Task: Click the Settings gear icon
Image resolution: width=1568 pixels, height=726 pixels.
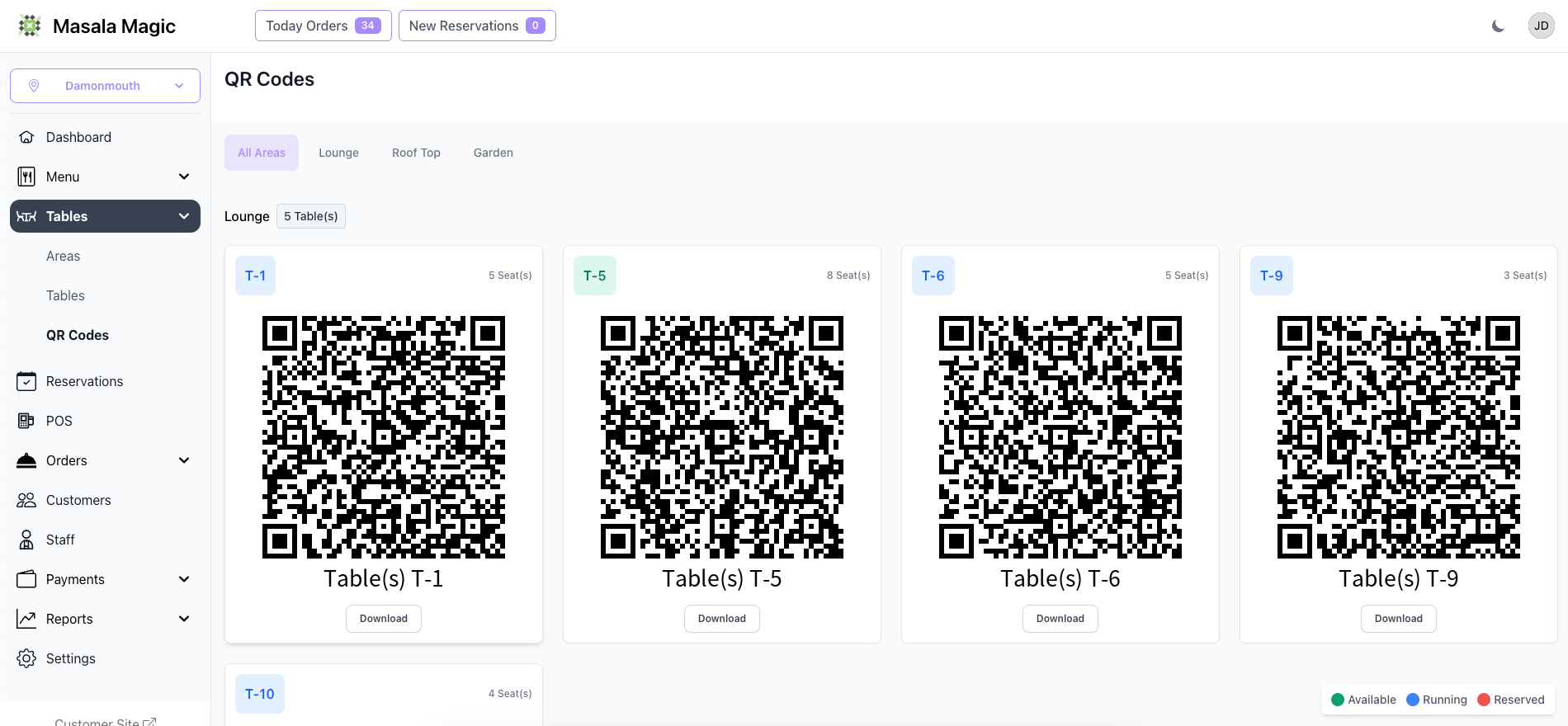Action: pyautogui.click(x=26, y=658)
